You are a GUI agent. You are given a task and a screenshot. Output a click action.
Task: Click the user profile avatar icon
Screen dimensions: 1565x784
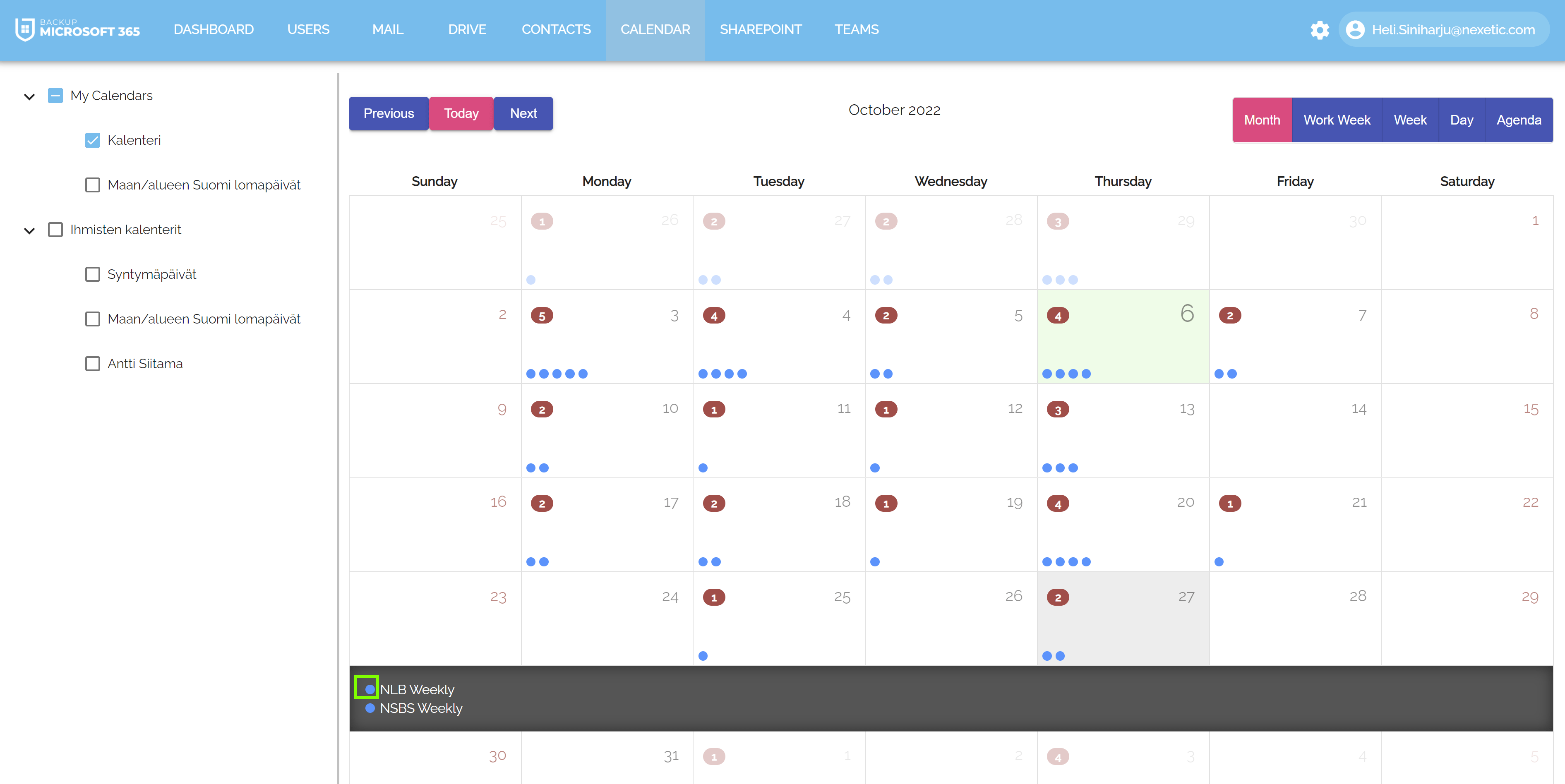pos(1355,29)
